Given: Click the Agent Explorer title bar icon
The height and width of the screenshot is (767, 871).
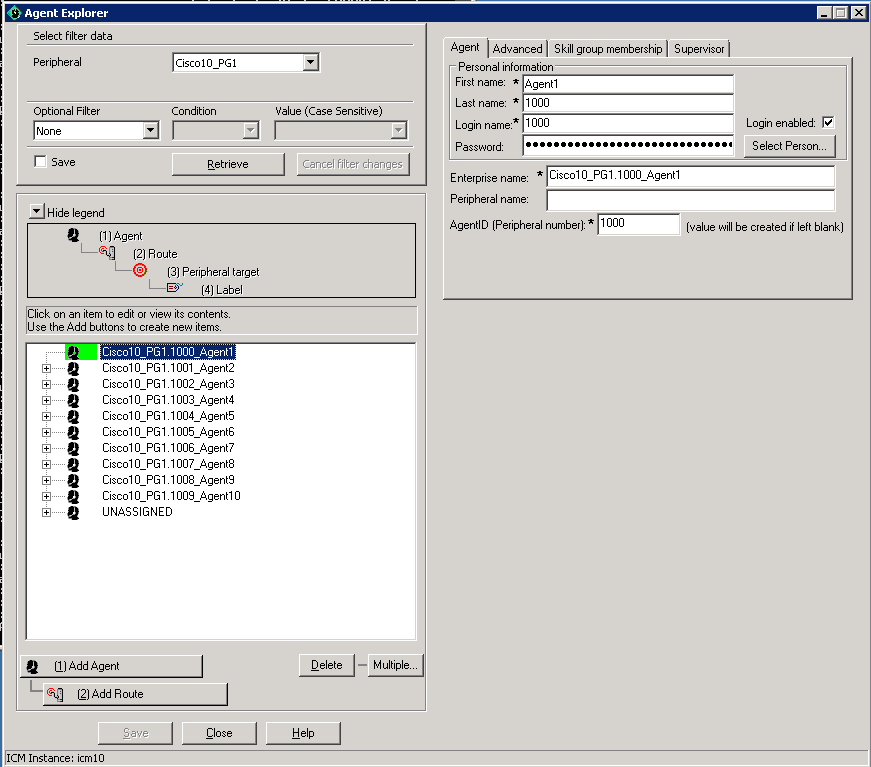Looking at the screenshot, I should 14,13.
